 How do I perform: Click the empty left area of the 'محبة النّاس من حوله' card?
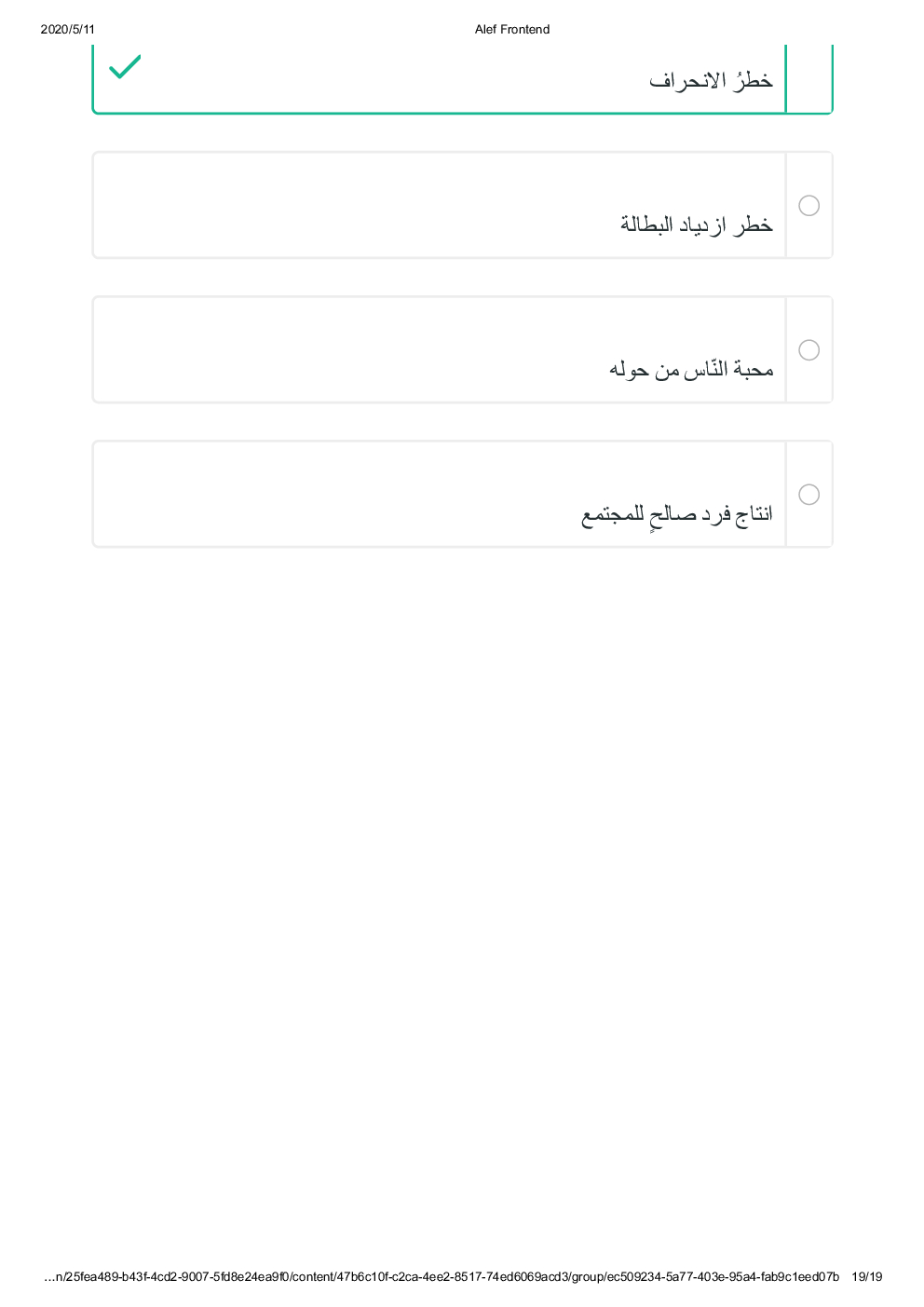click(x=326, y=350)
